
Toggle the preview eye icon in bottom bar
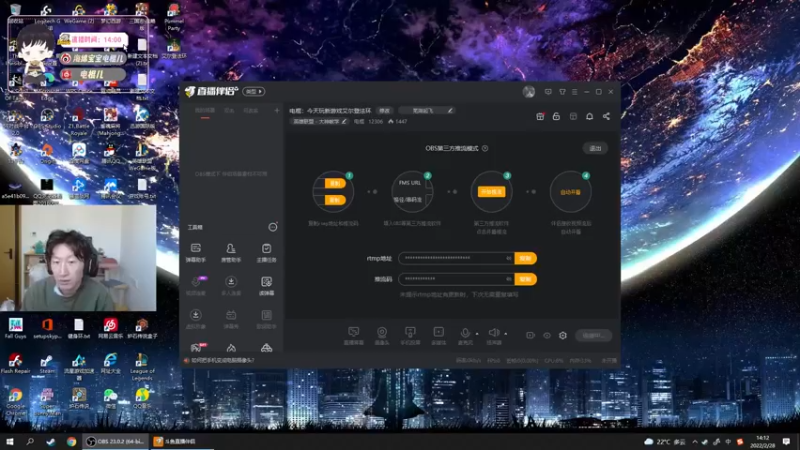pos(546,335)
